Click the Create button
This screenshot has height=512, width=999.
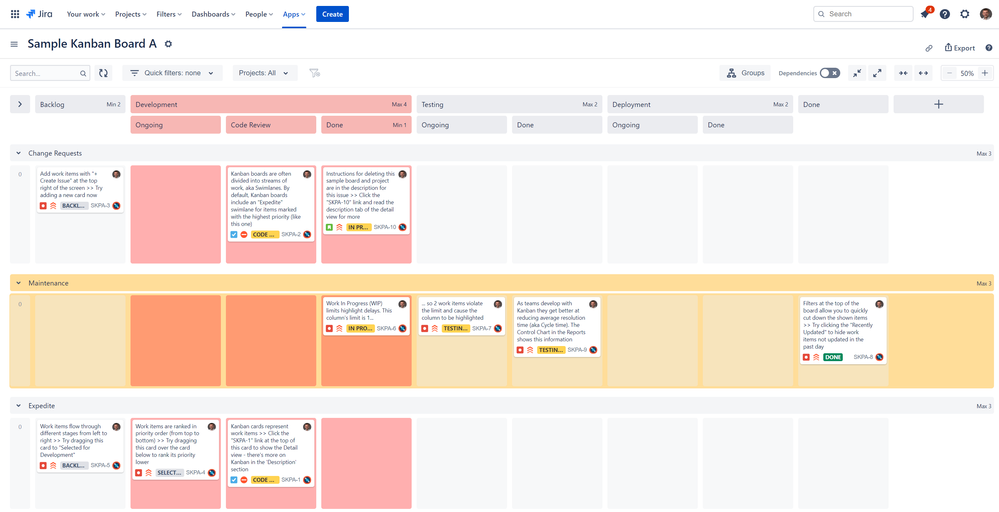pyautogui.click(x=333, y=14)
